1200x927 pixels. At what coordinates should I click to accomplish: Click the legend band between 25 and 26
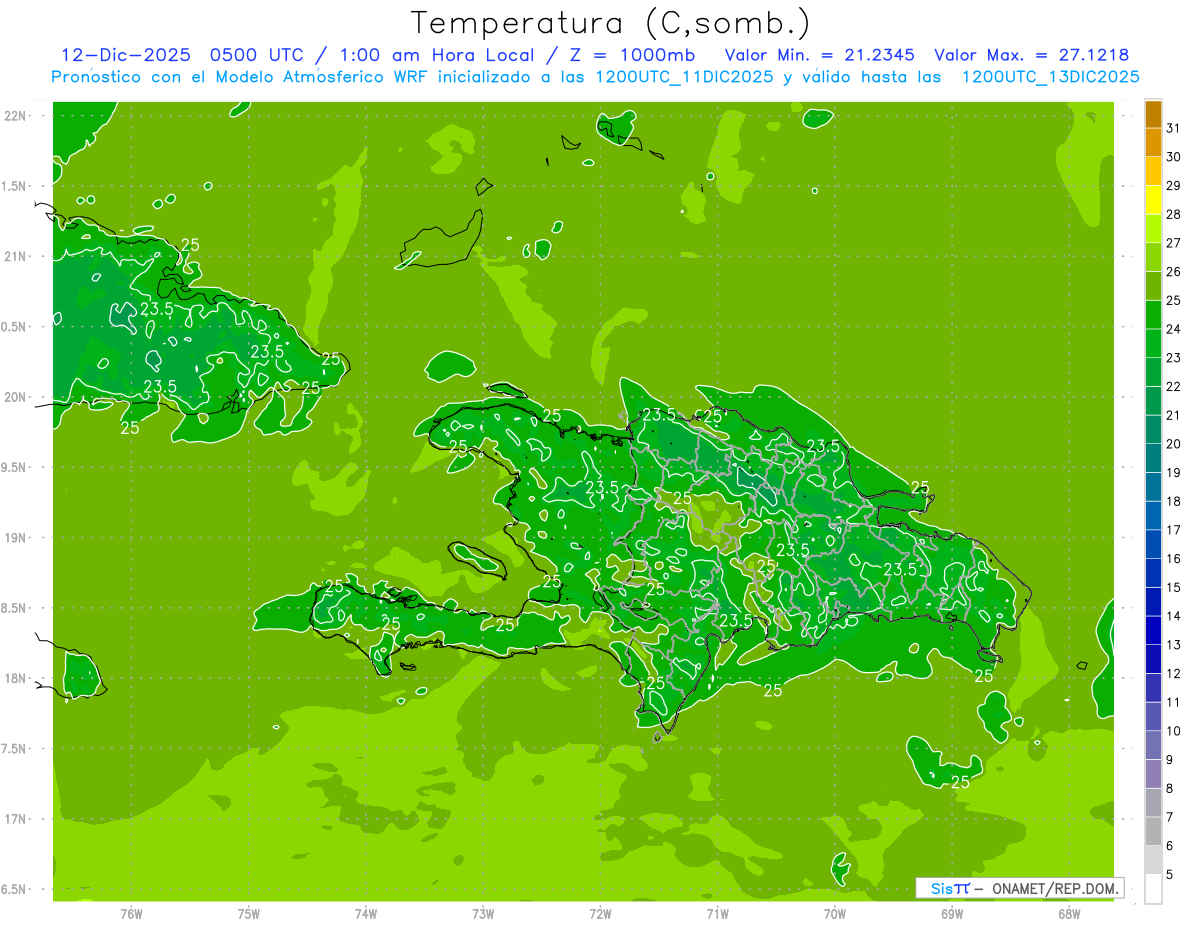(x=1153, y=286)
